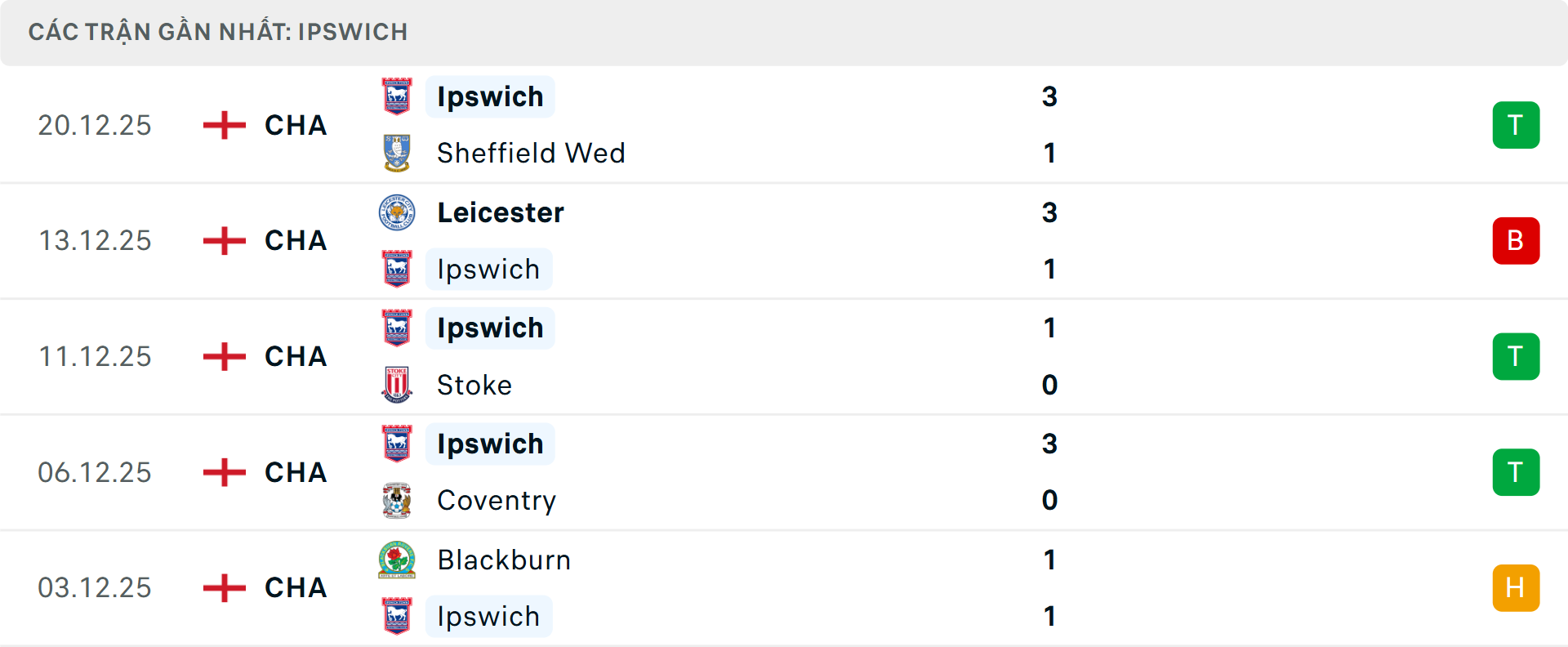Screen dimensions: 1568x647
Task: Click the yellow H badge for the Blackburn draw
Action: (1517, 587)
